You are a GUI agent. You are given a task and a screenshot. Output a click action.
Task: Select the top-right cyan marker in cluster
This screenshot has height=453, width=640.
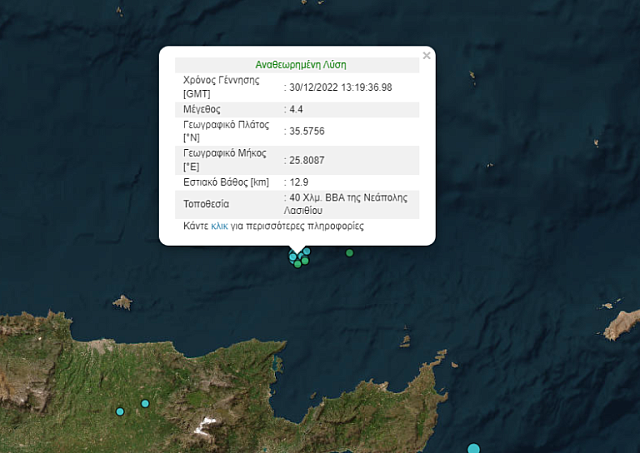click(x=307, y=251)
